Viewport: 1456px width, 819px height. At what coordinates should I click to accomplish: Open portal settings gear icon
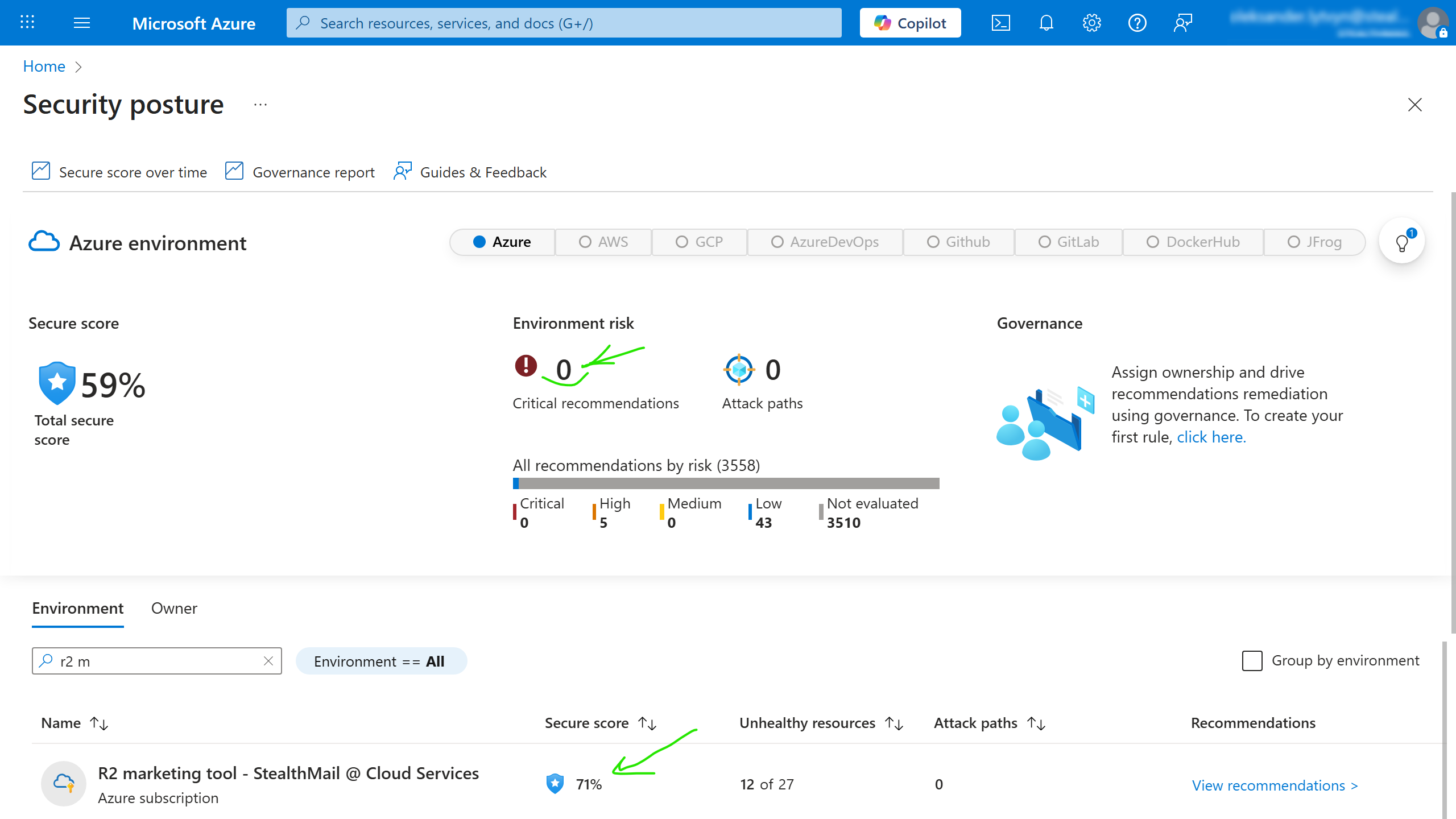[1091, 23]
